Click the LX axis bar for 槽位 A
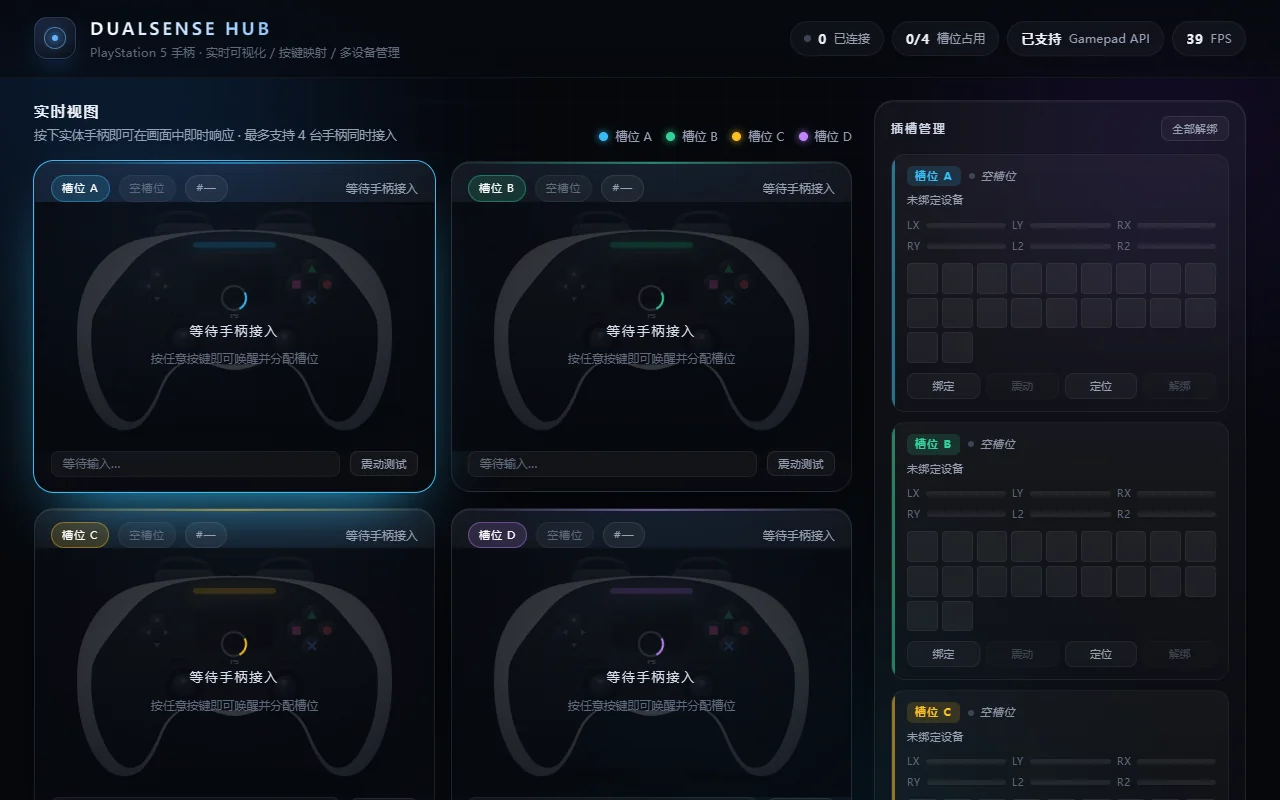 coord(966,226)
